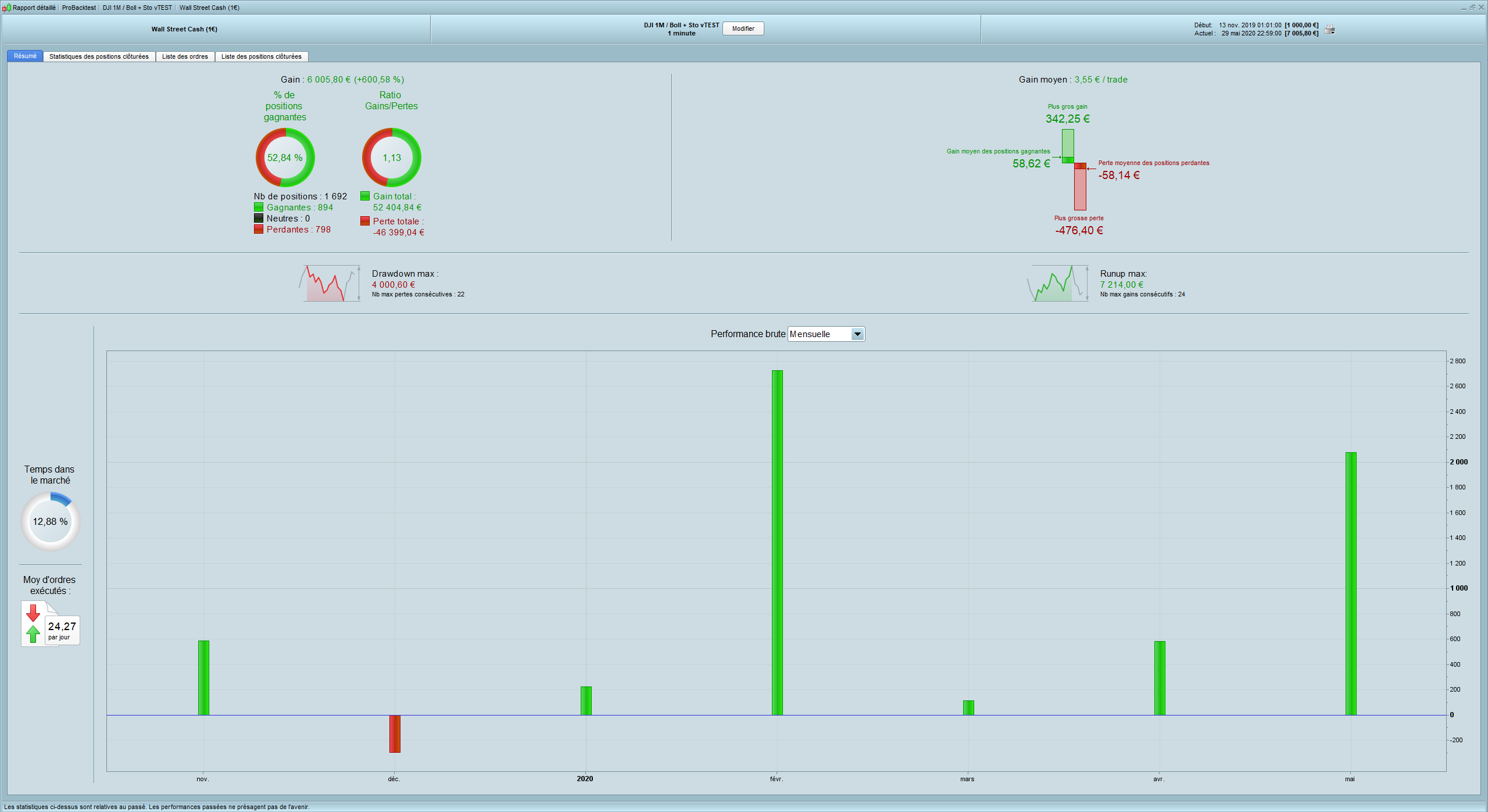Click the winning positions percentage donut
The width and height of the screenshot is (1488, 812).
point(285,158)
